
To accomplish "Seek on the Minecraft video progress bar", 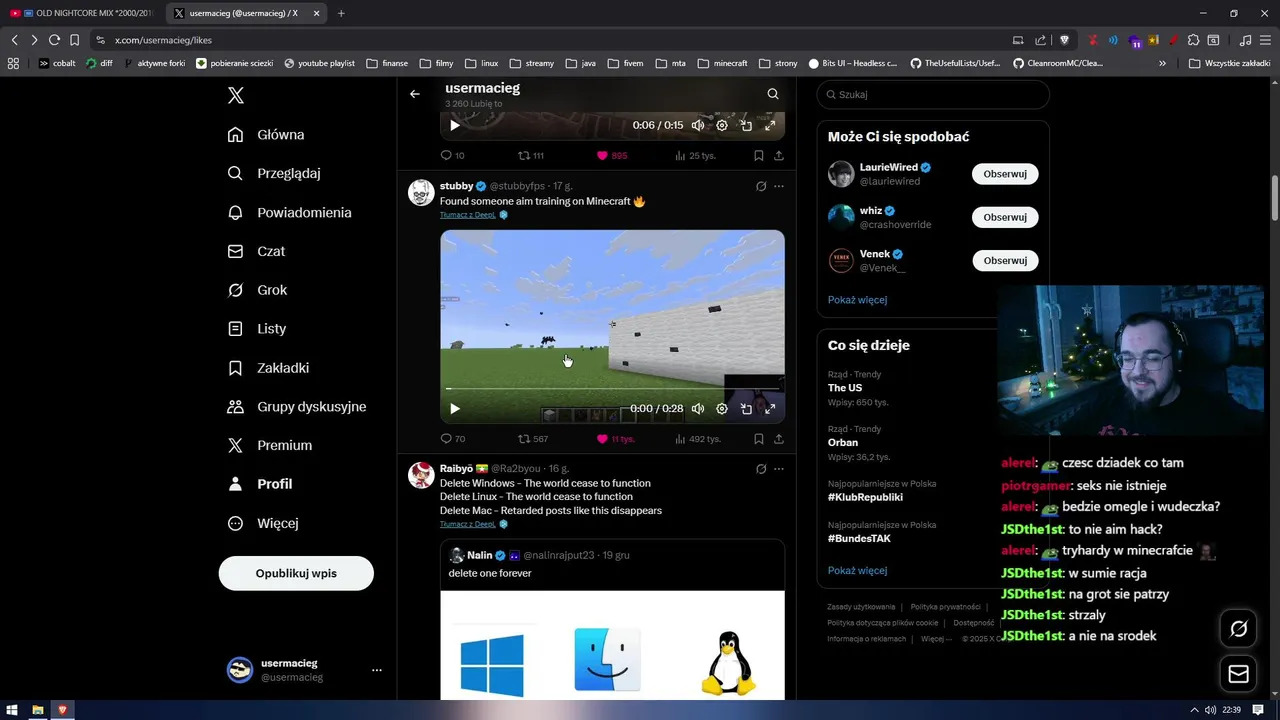I will [x=612, y=388].
